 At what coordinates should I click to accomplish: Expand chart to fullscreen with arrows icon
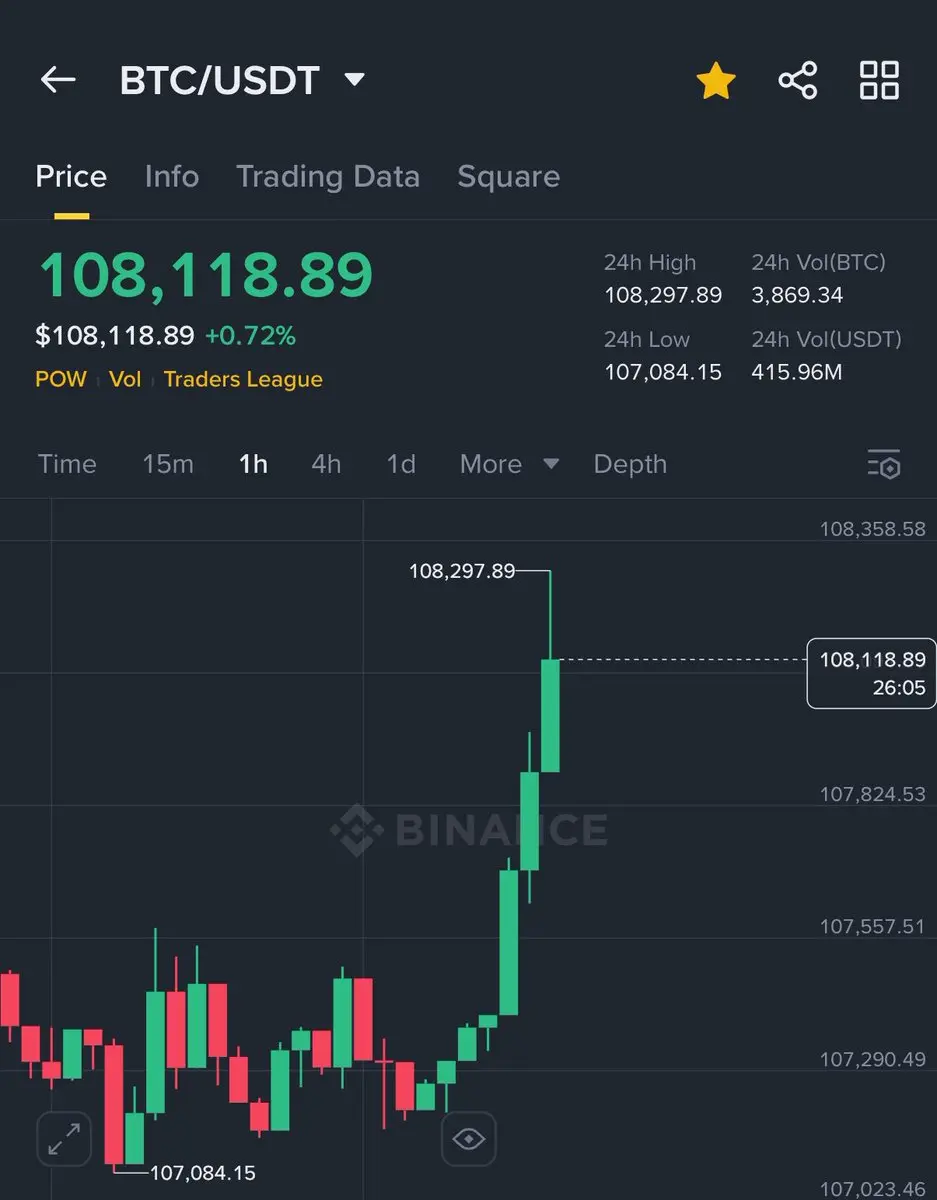click(x=64, y=1138)
